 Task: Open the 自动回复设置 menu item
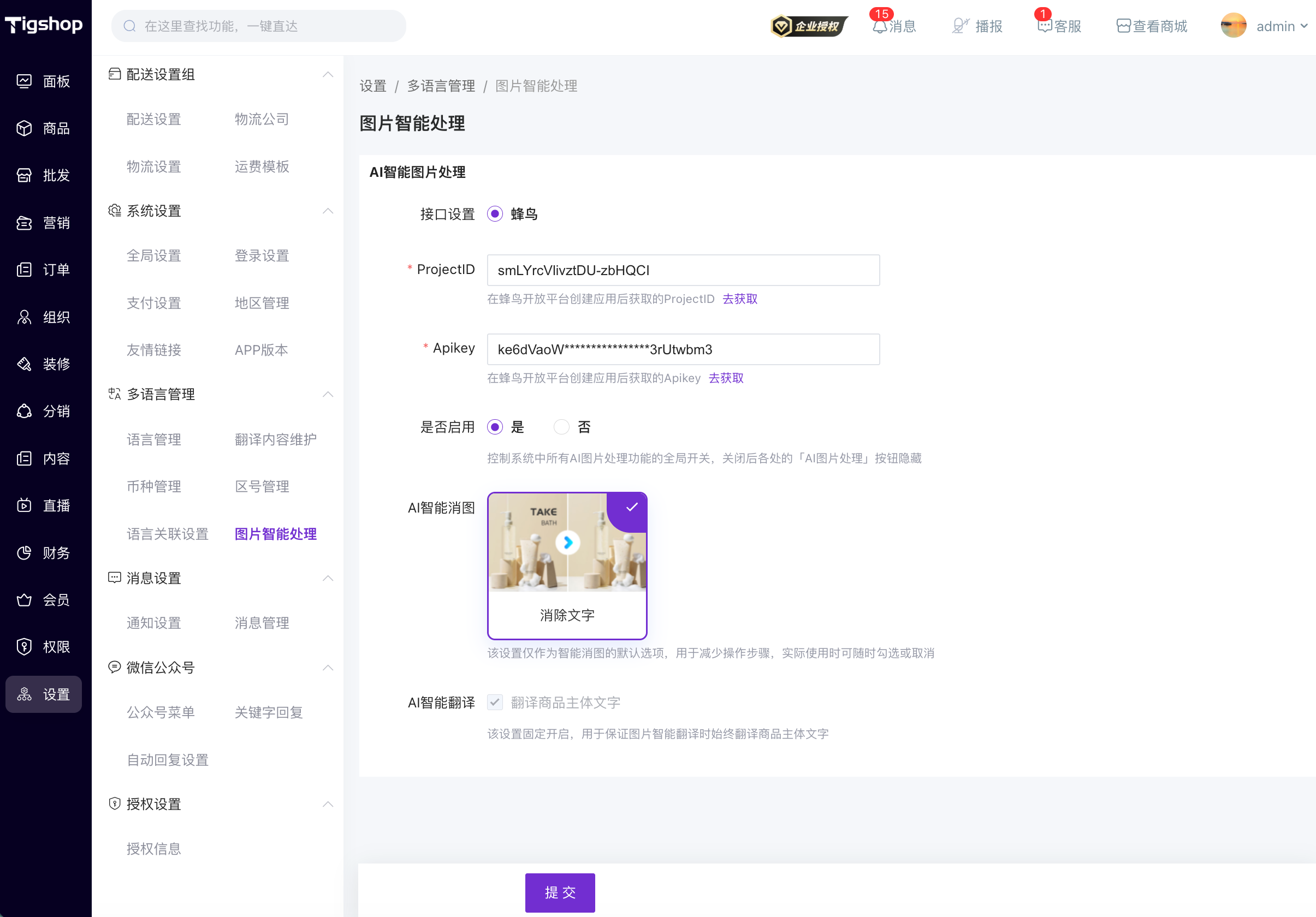tap(167, 760)
